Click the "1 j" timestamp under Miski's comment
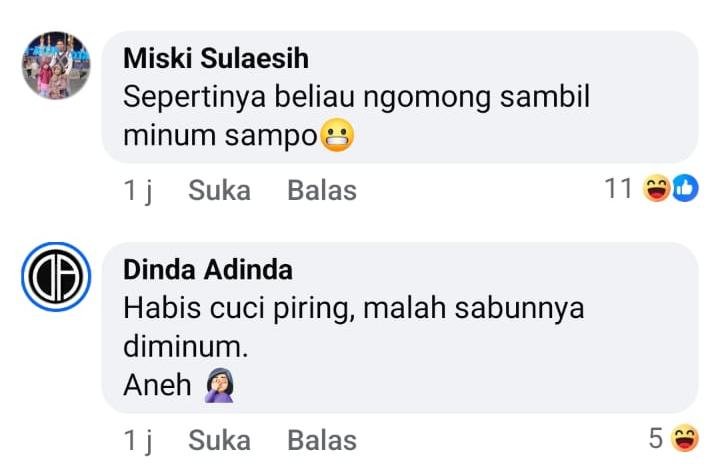This screenshot has height=469, width=720. pyautogui.click(x=138, y=190)
